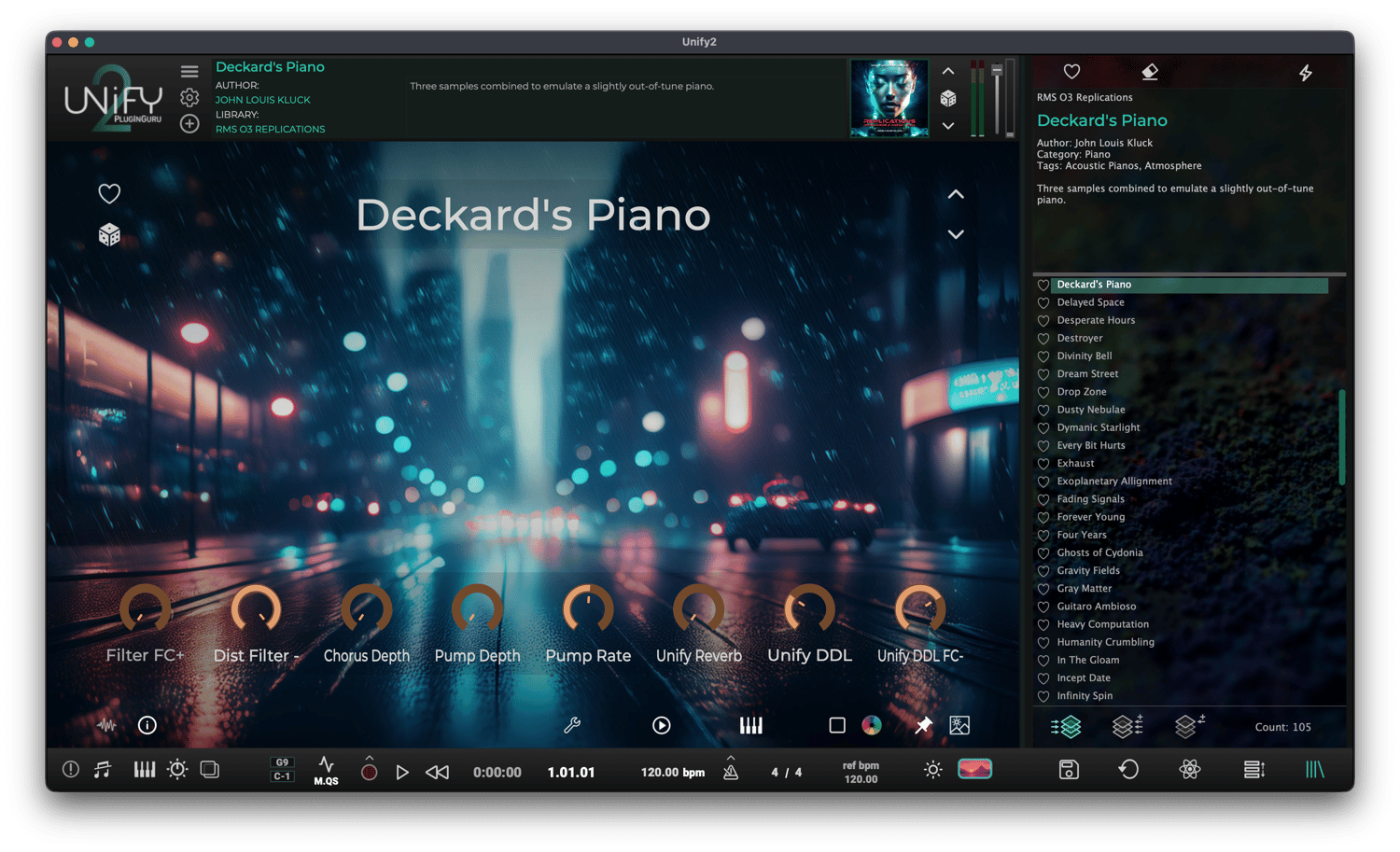Click the wrench icon under the macro knobs
The width and height of the screenshot is (1400, 852).
(x=572, y=725)
